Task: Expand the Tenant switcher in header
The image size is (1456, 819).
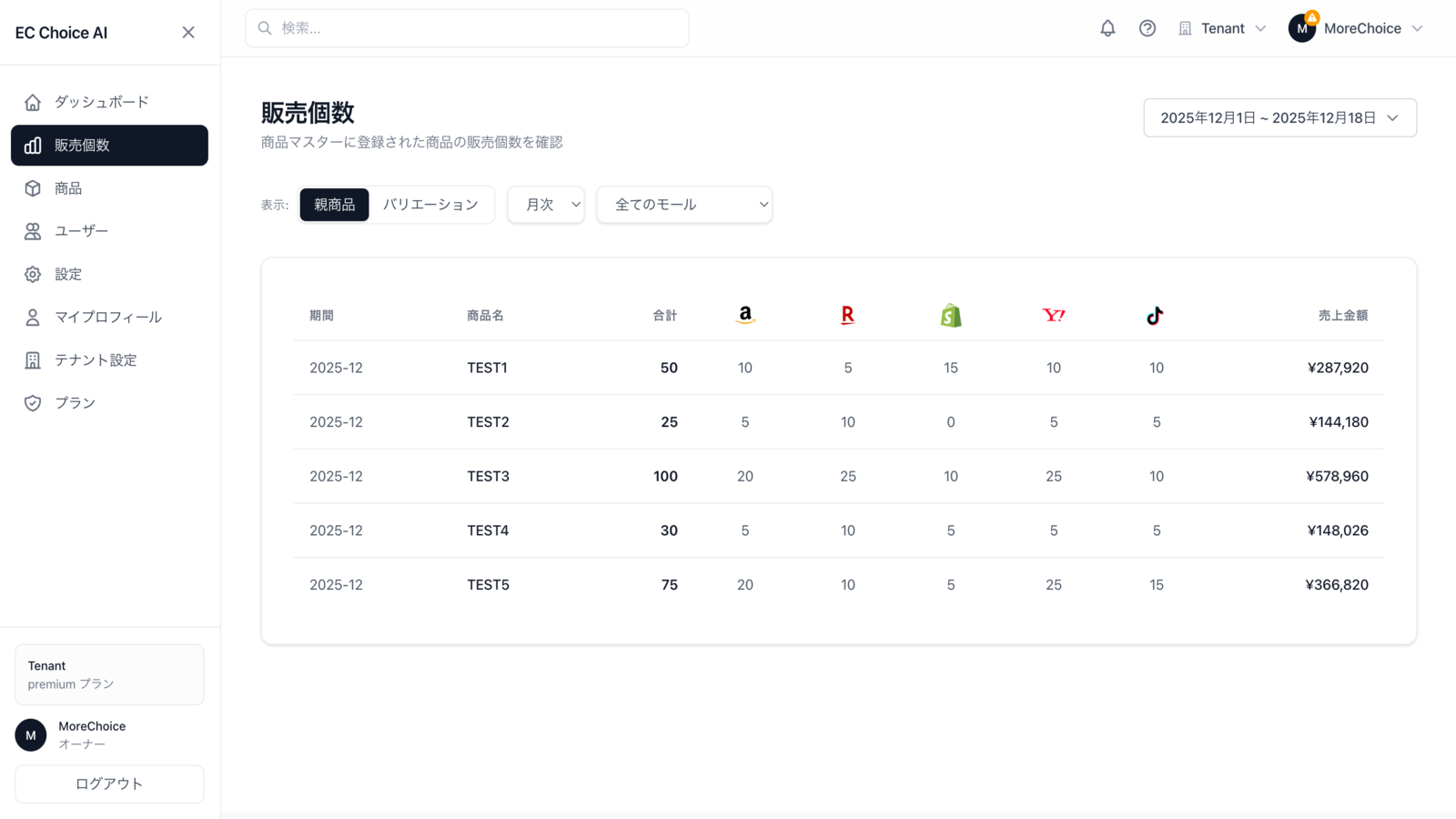Action: coord(1222,28)
